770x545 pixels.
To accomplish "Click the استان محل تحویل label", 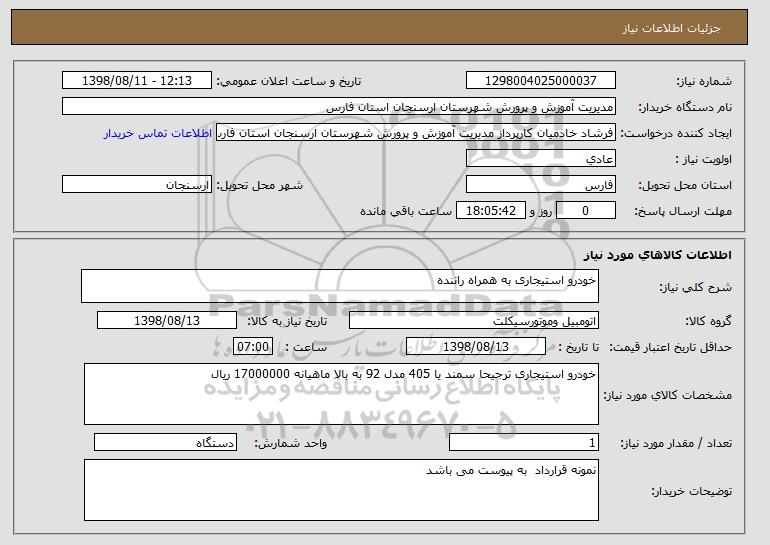I will (685, 185).
